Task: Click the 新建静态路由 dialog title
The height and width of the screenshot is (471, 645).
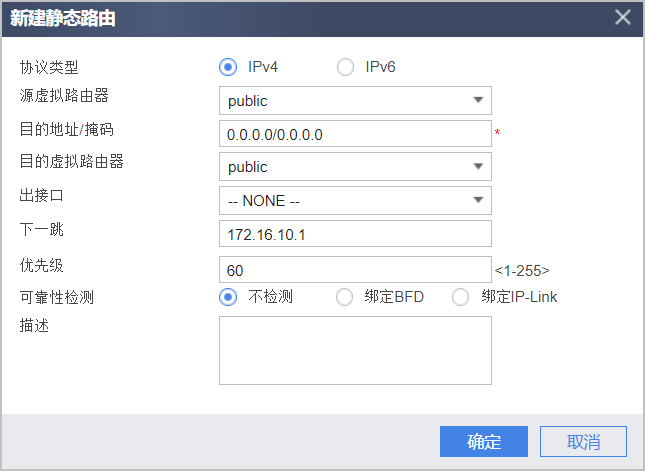Action: [63, 19]
